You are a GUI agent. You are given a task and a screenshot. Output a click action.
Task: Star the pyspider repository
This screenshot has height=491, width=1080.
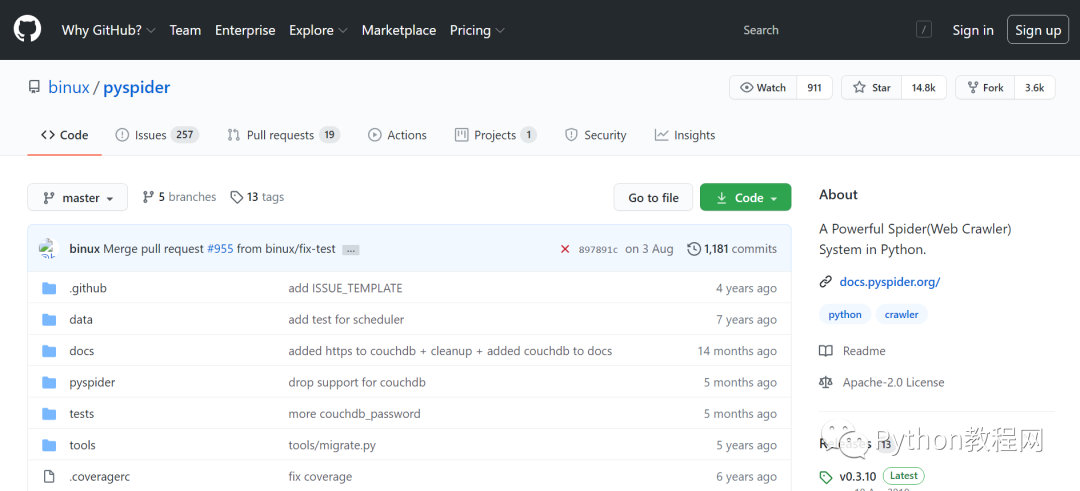pos(872,88)
